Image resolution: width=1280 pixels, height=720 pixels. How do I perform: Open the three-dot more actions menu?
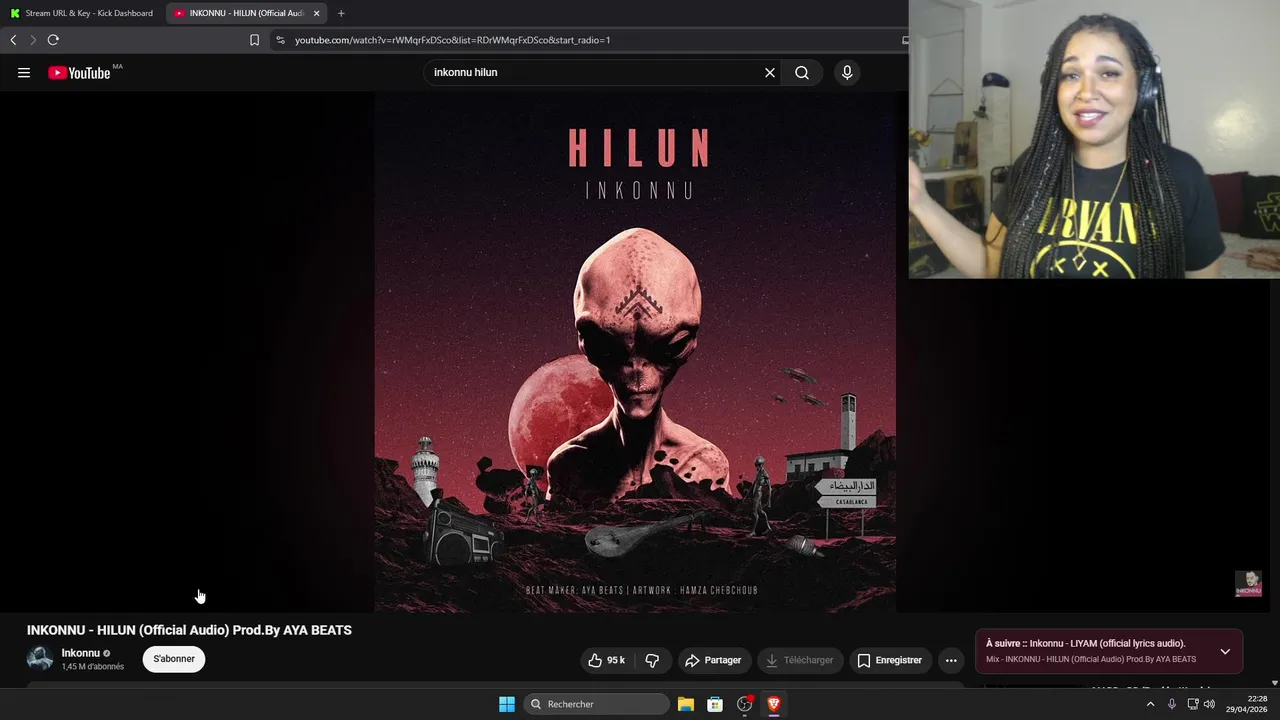tap(951, 660)
